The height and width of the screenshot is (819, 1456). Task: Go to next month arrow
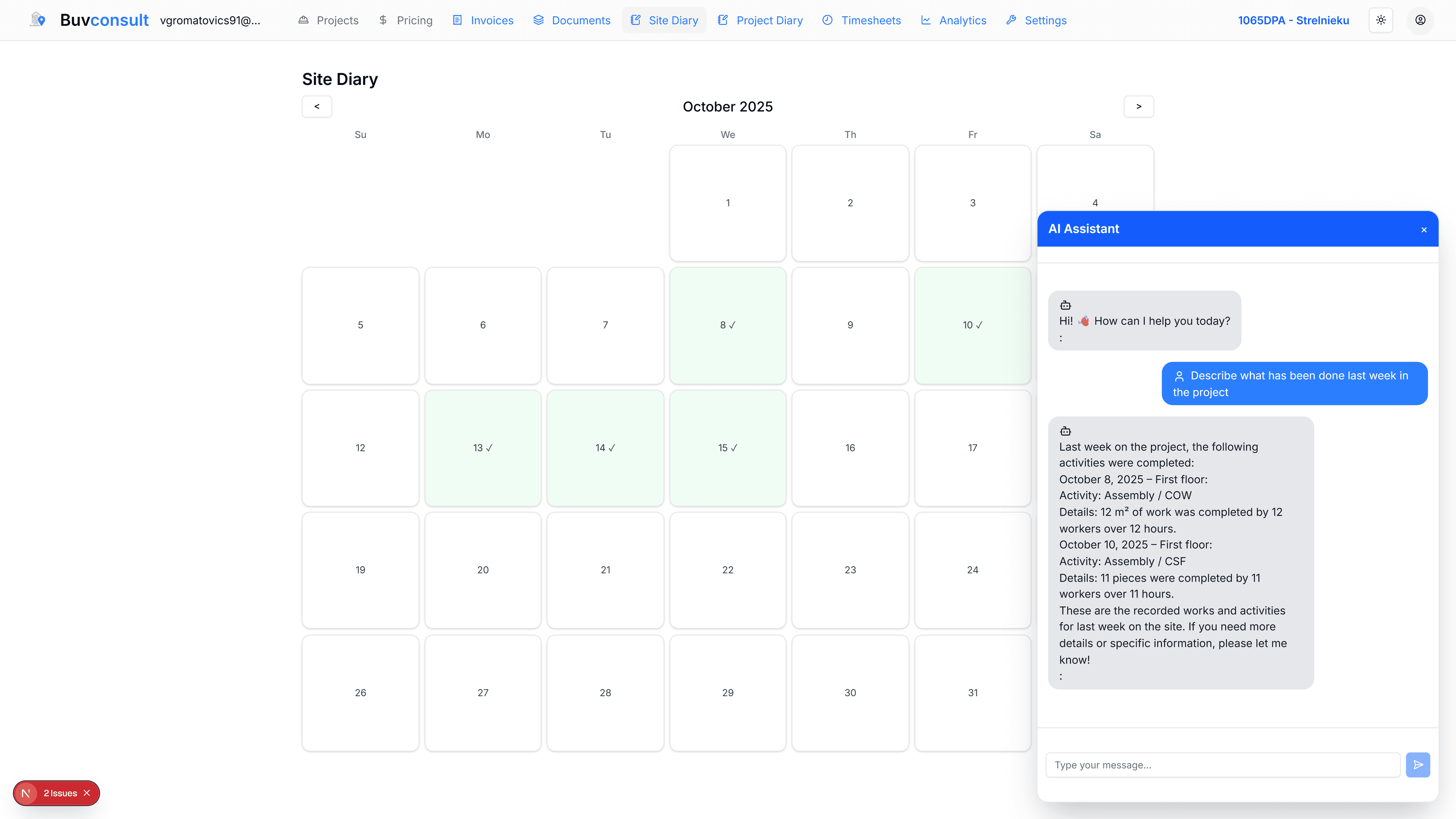(1138, 106)
